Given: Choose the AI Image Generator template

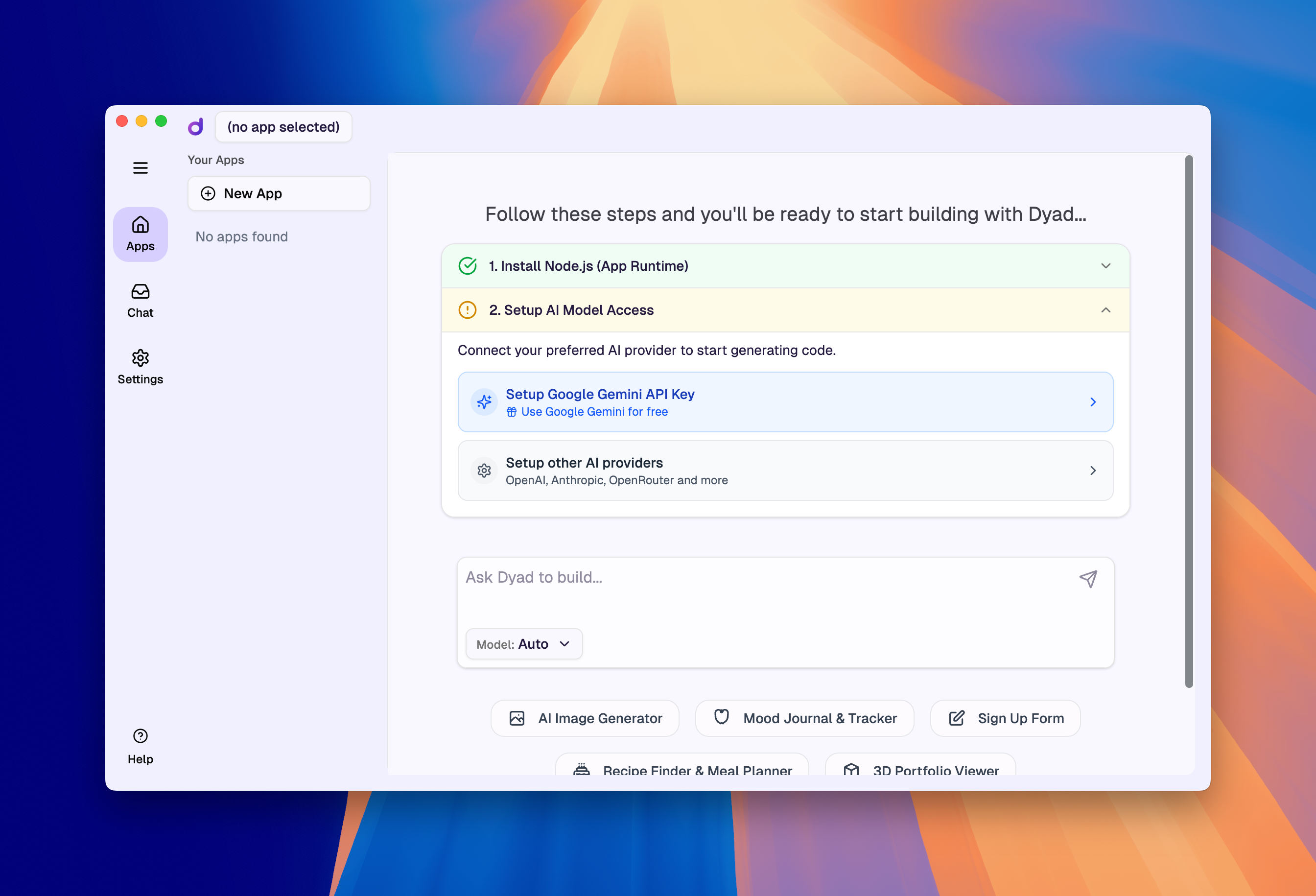Looking at the screenshot, I should pyautogui.click(x=585, y=718).
